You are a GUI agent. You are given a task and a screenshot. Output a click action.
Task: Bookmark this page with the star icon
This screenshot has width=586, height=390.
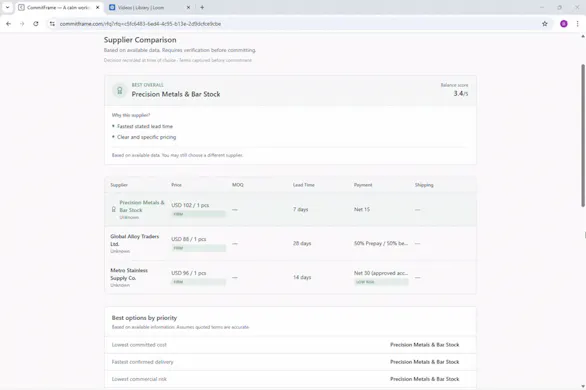pos(545,24)
